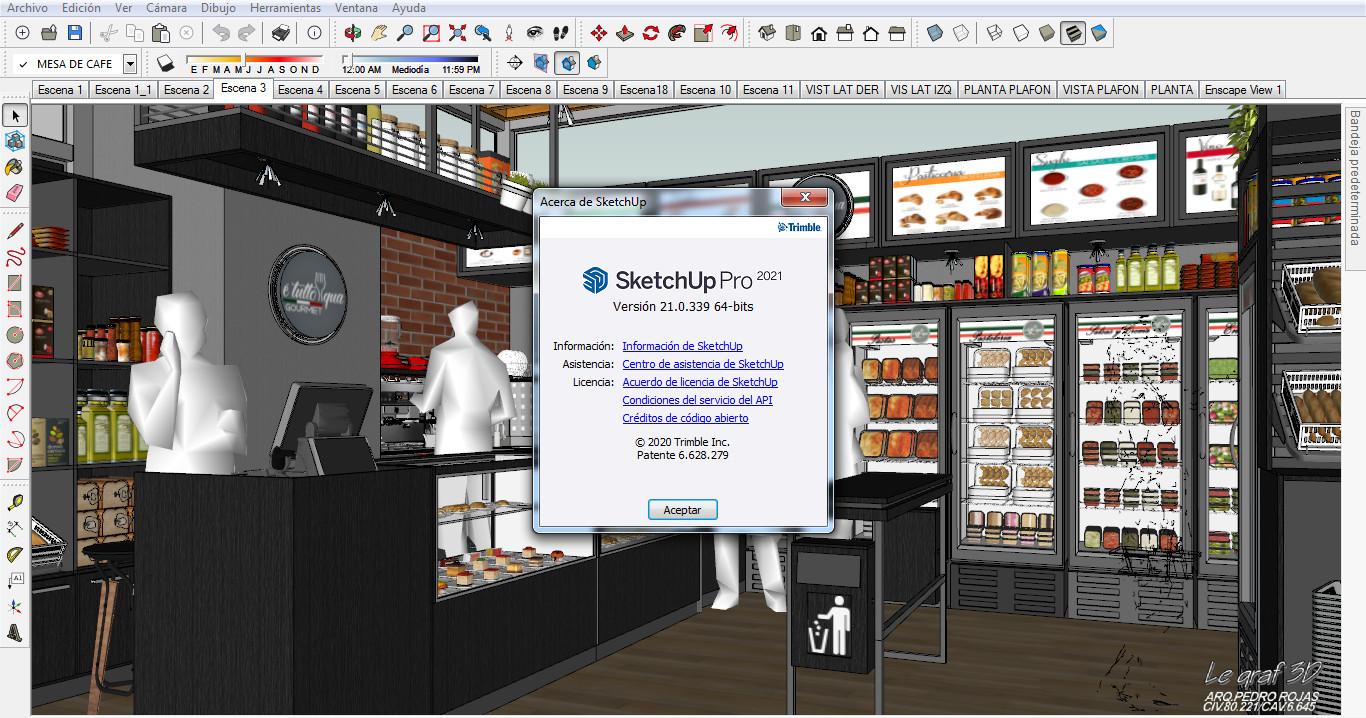Enable Hidden Line face style
Image resolution: width=1366 pixels, height=718 pixels.
(x=1021, y=33)
